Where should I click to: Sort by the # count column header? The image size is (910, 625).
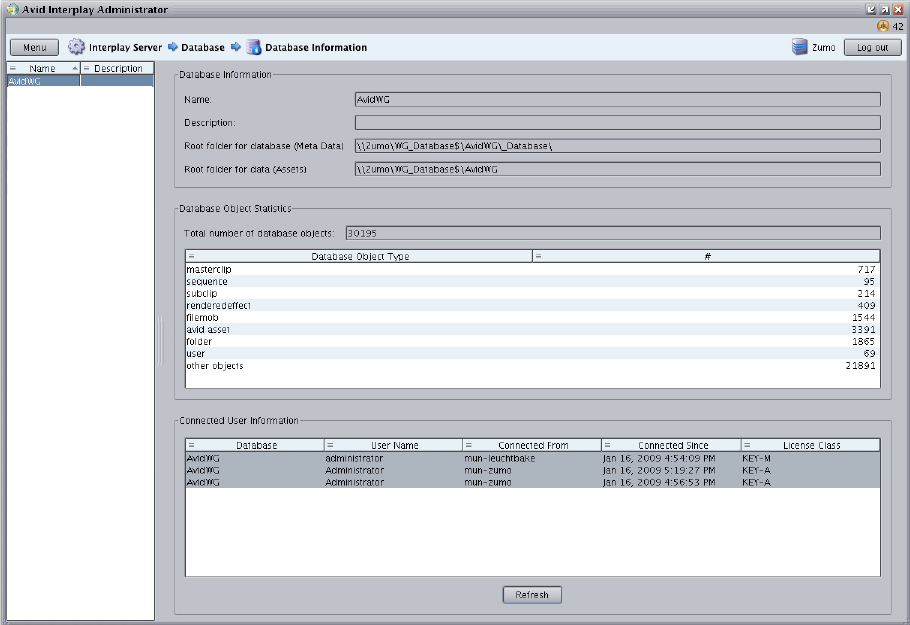[x=706, y=256]
